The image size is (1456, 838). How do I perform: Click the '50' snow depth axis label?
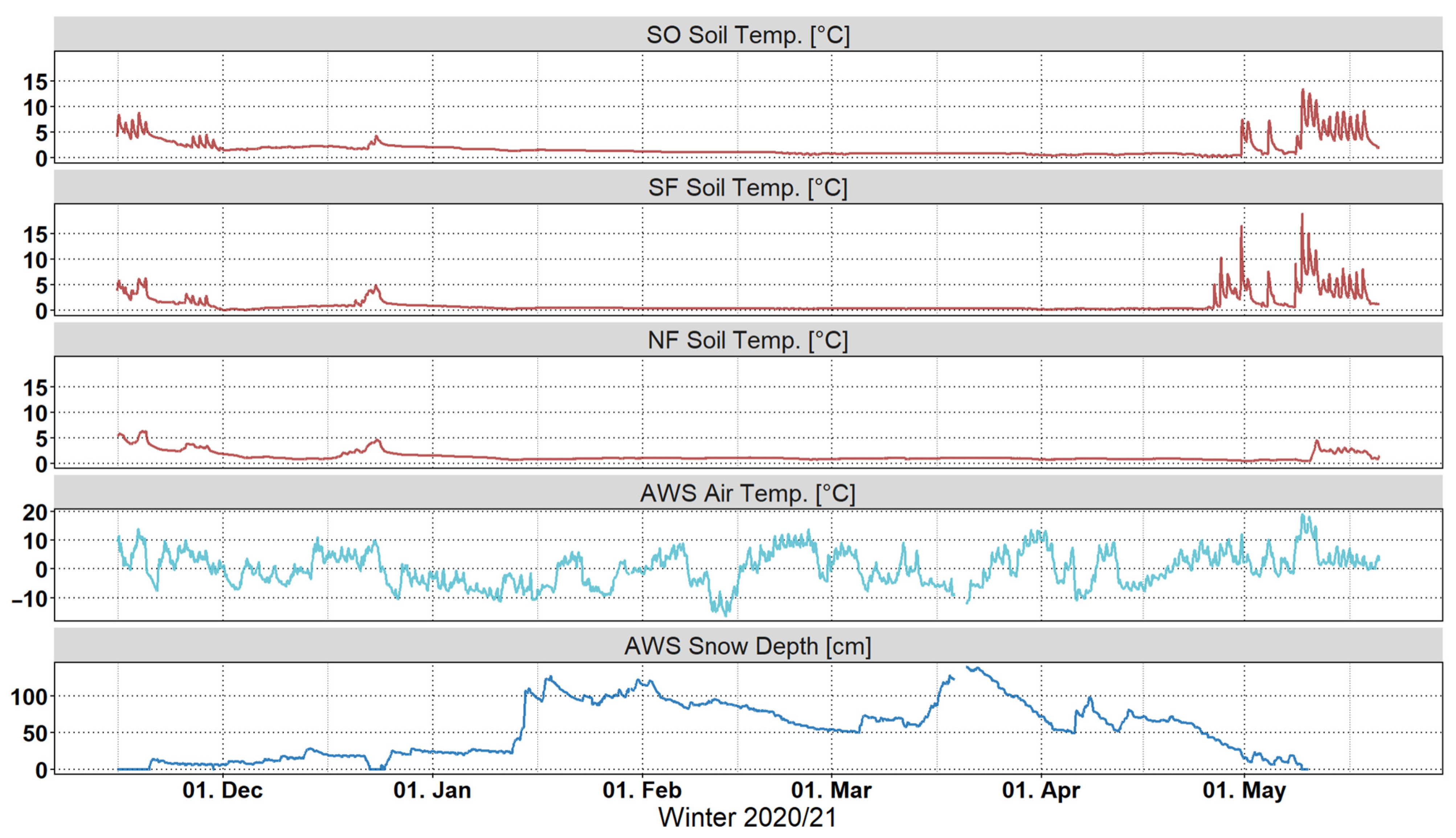[35, 734]
